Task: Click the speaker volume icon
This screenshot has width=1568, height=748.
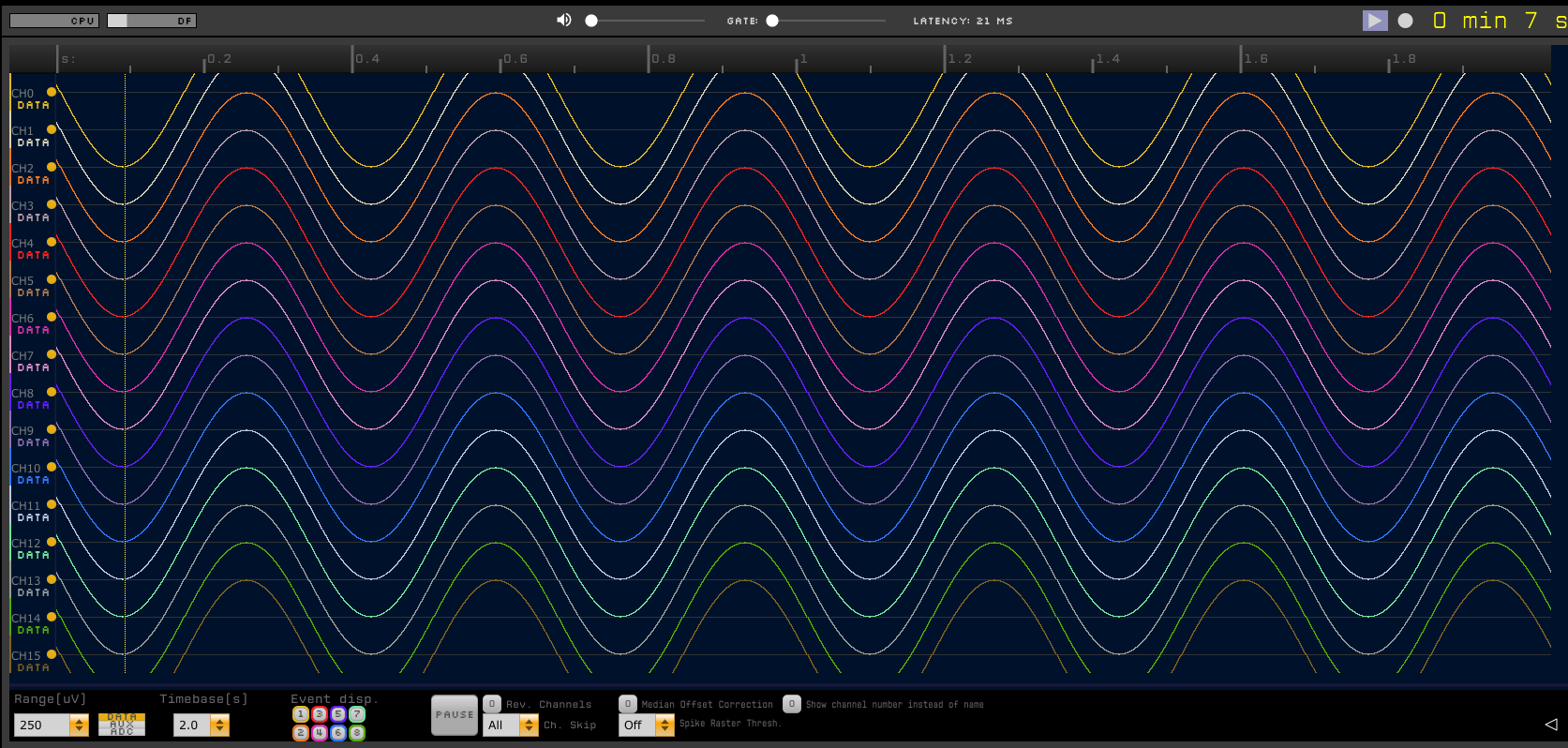Action: 564,20
